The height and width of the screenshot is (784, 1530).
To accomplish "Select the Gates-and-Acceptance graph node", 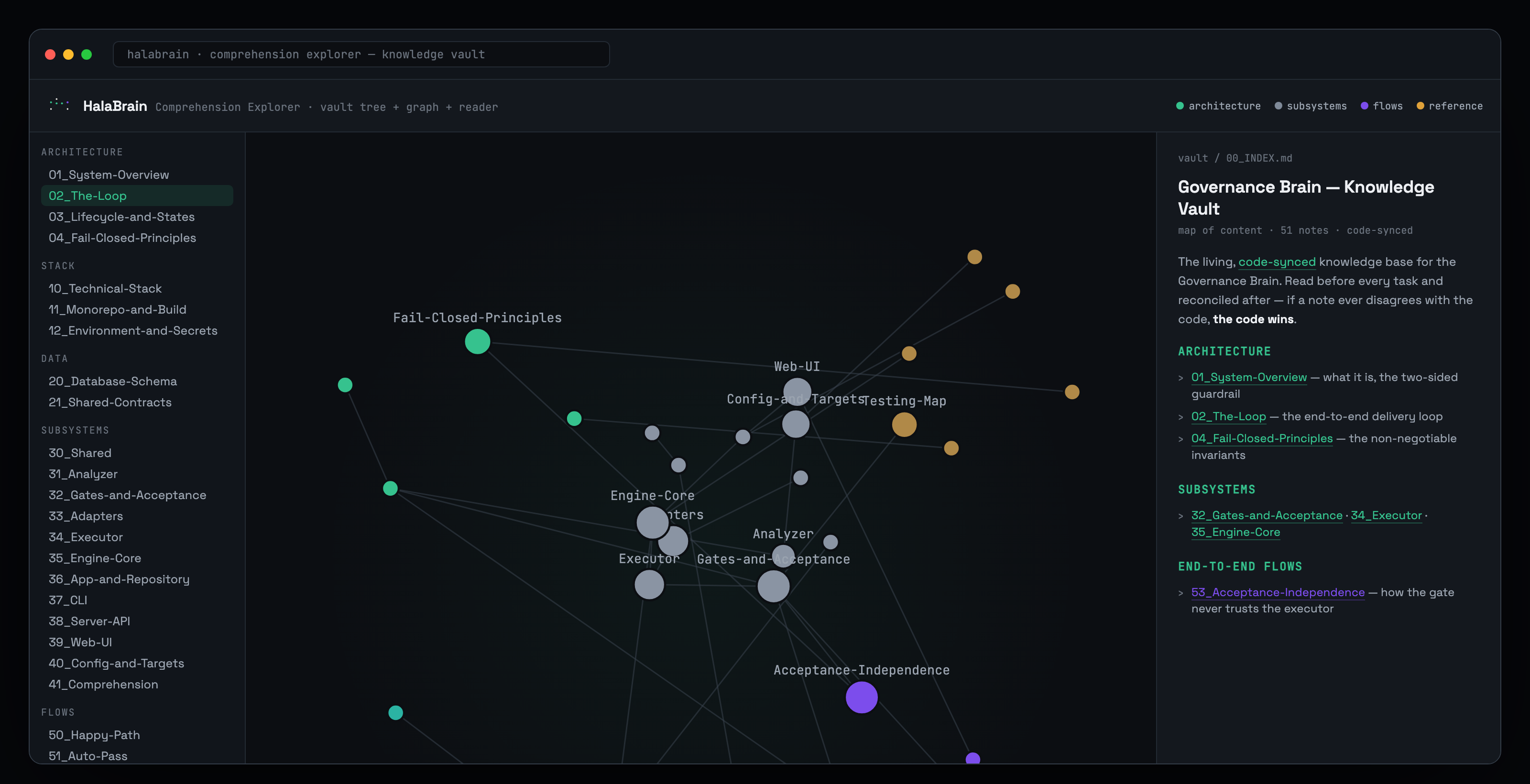I will click(x=773, y=586).
